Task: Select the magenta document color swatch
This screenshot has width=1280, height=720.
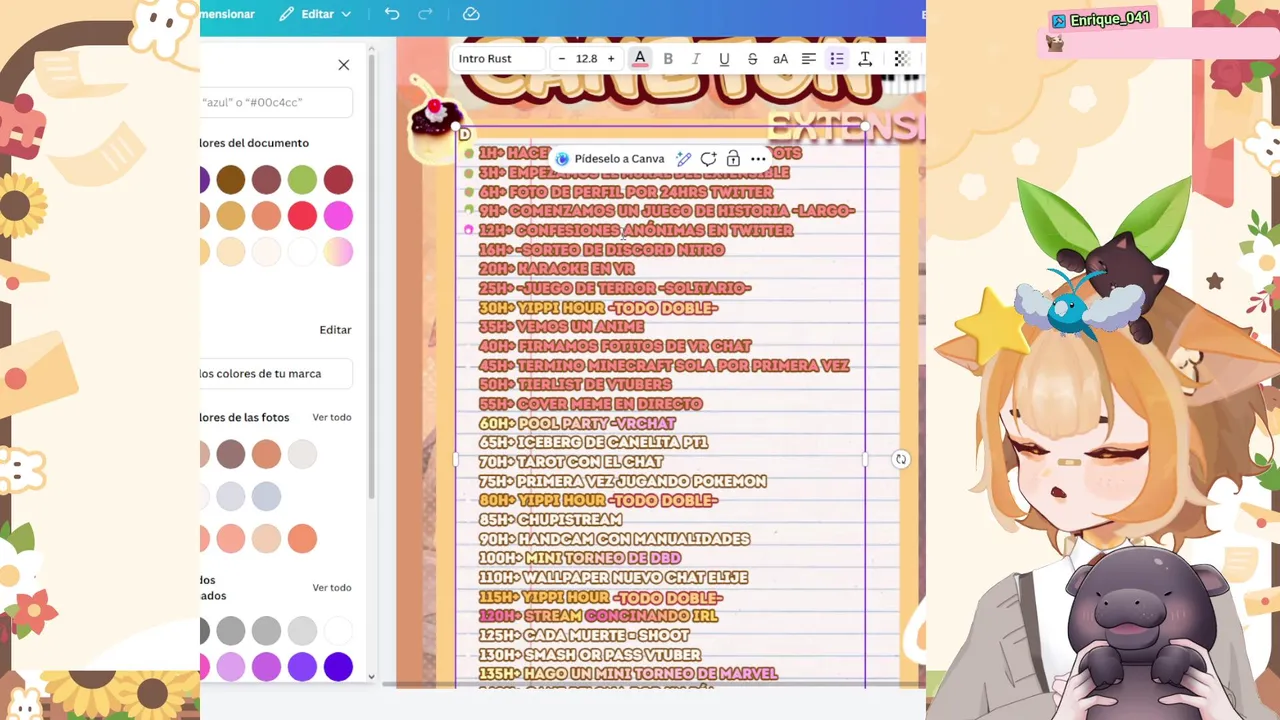Action: [338, 216]
